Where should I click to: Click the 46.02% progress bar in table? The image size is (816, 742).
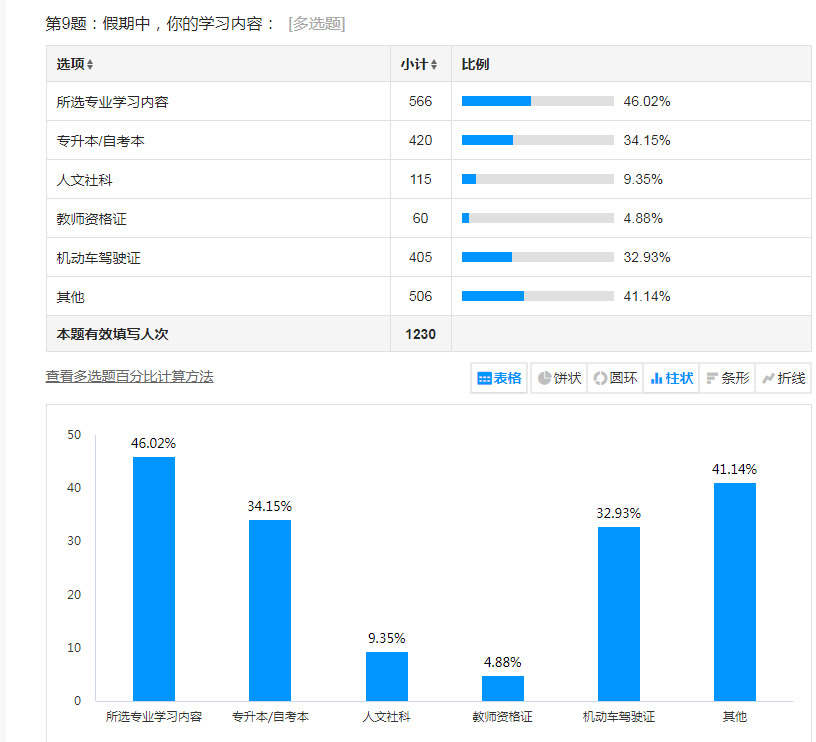pos(537,101)
